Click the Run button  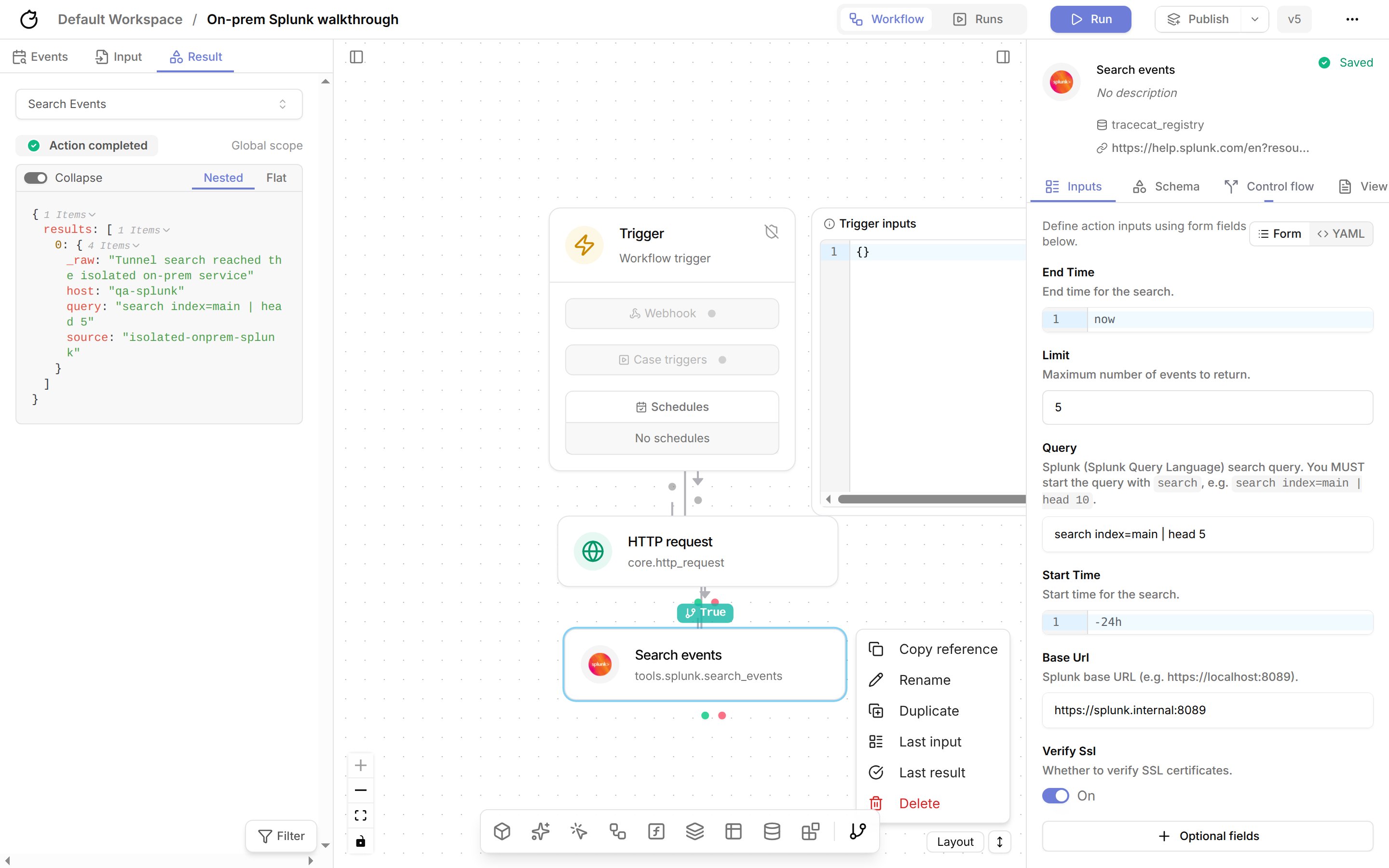click(1090, 19)
